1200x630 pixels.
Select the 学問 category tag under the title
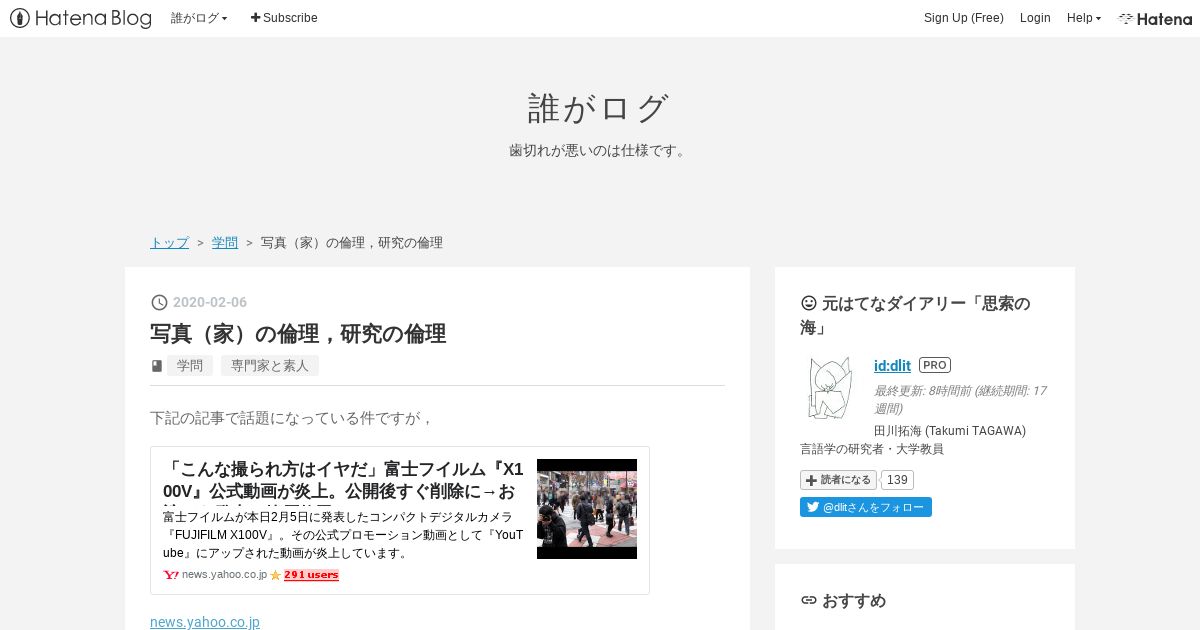[x=190, y=366]
